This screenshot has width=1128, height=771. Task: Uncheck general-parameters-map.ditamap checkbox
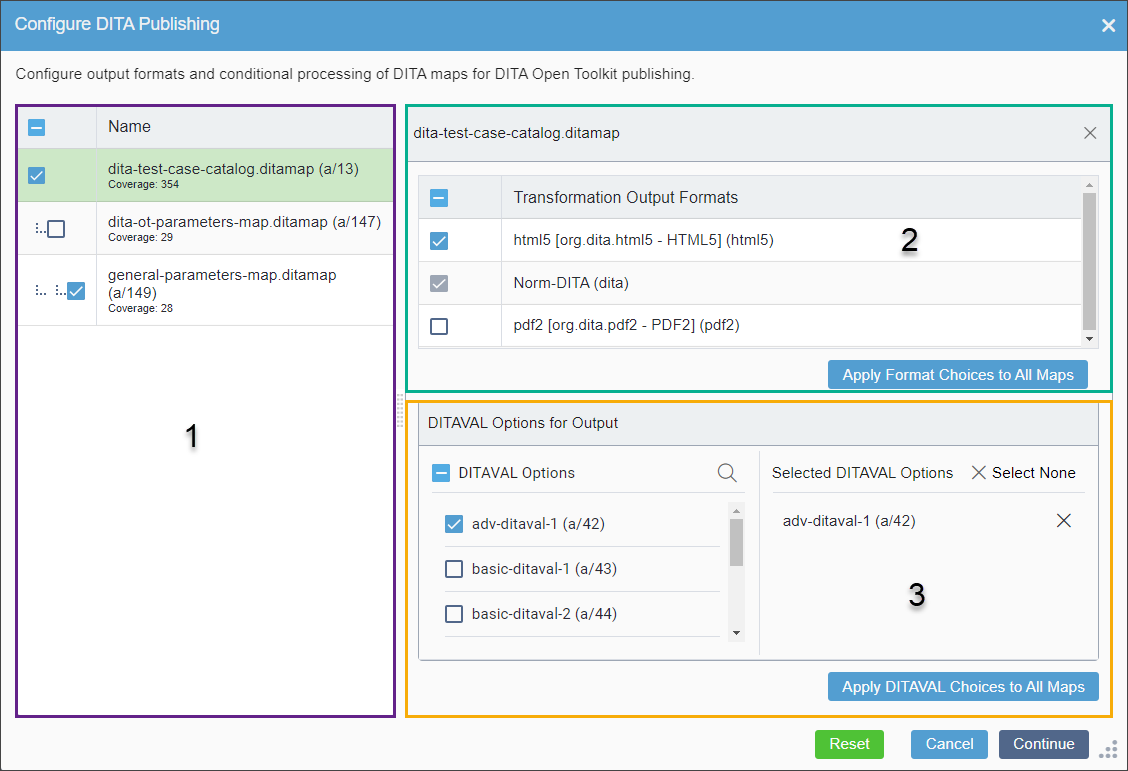point(76,291)
